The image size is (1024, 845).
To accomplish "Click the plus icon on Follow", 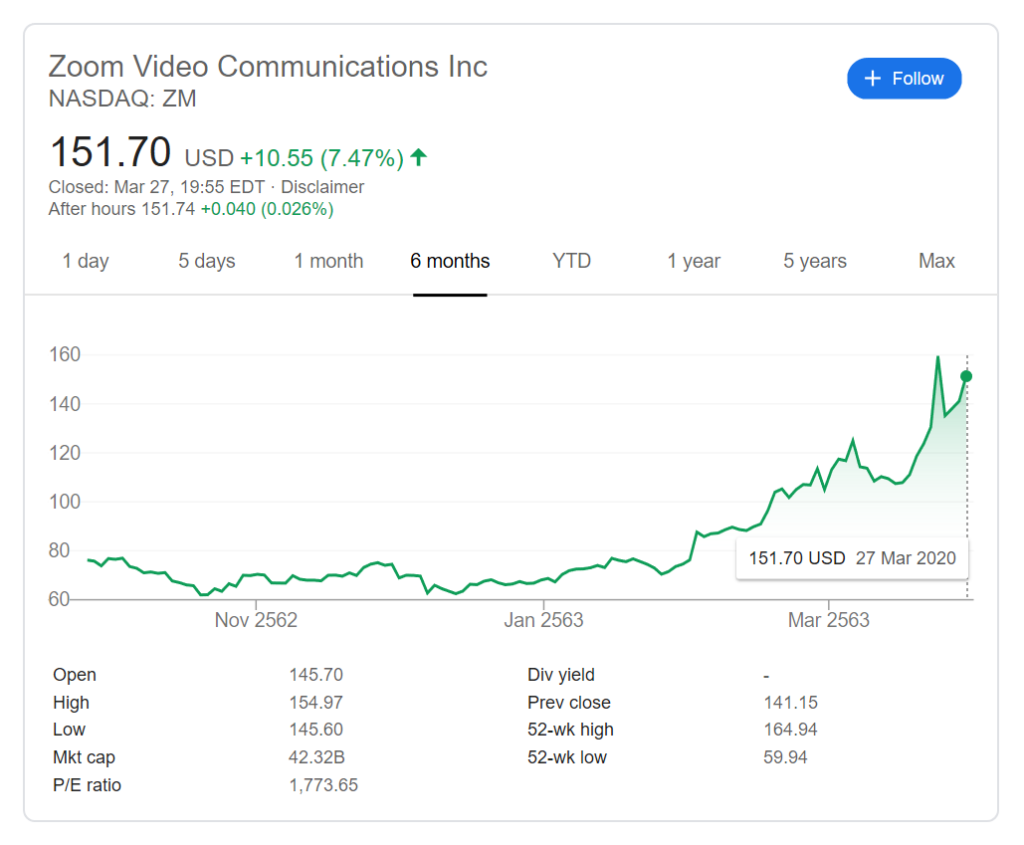I will coord(873,79).
